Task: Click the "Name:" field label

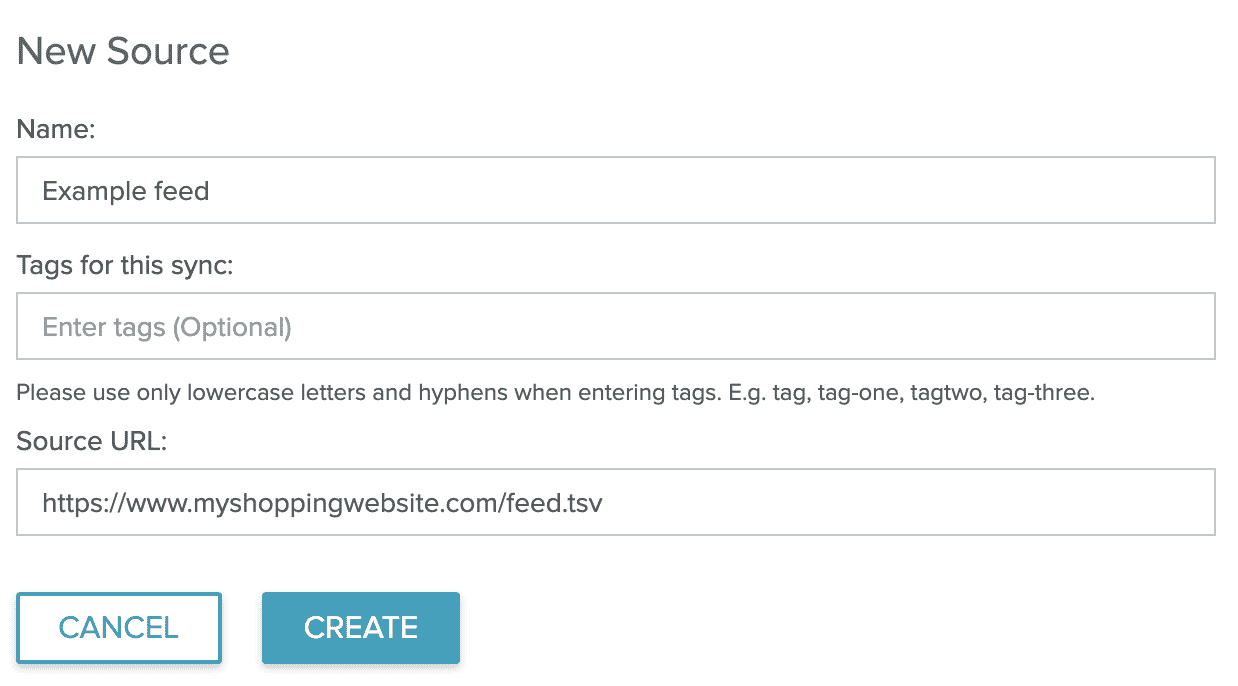Action: 55,129
